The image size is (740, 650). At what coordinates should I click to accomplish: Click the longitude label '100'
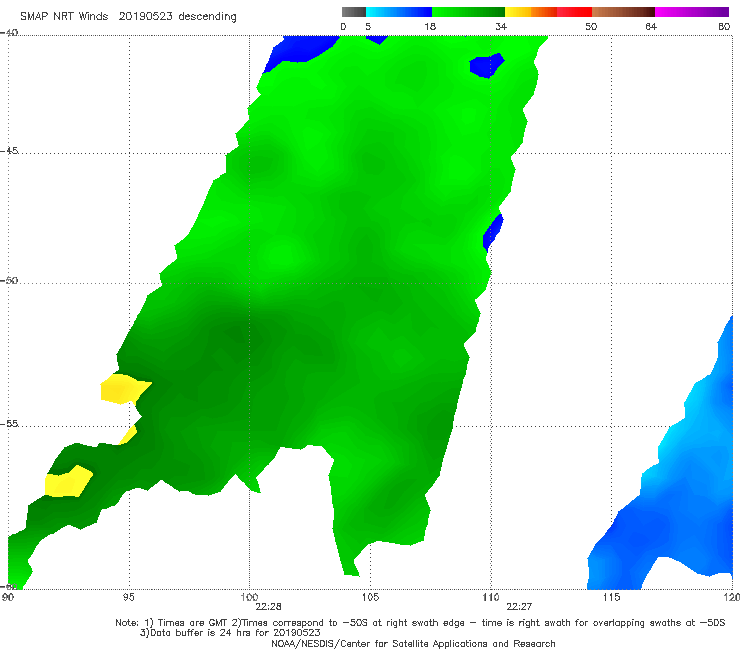[249, 598]
